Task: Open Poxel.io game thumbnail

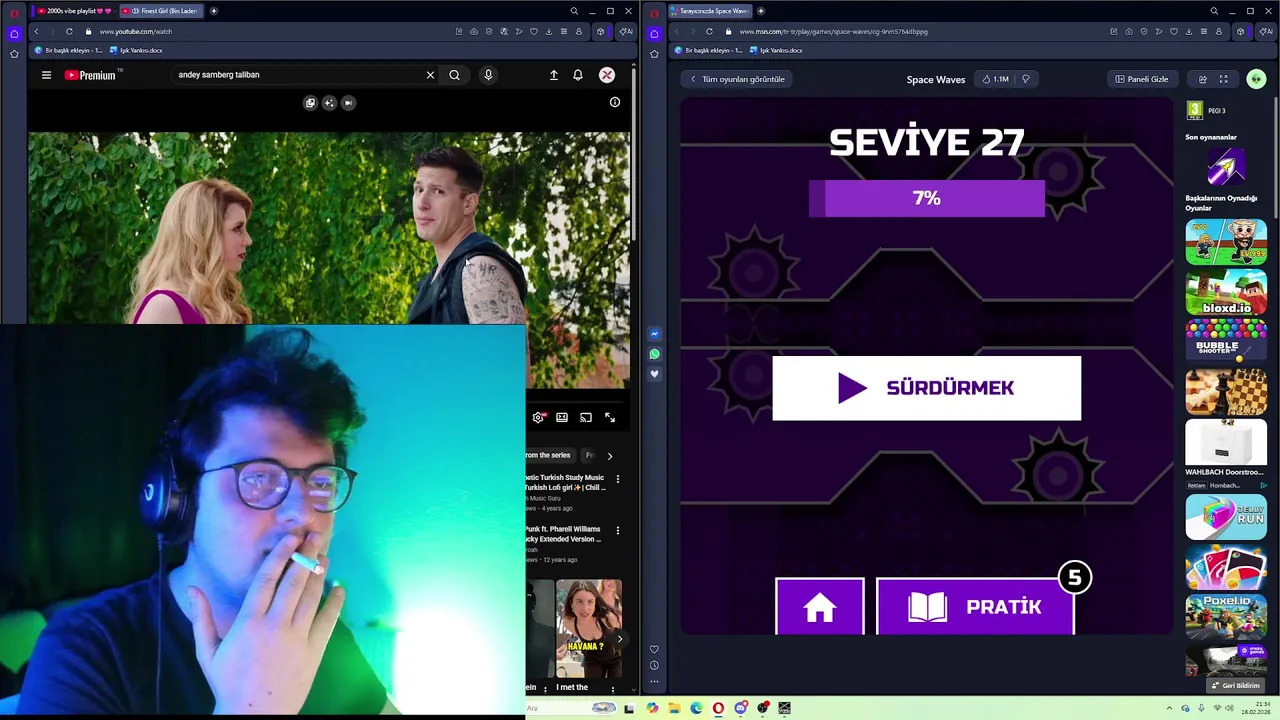Action: click(x=1226, y=616)
